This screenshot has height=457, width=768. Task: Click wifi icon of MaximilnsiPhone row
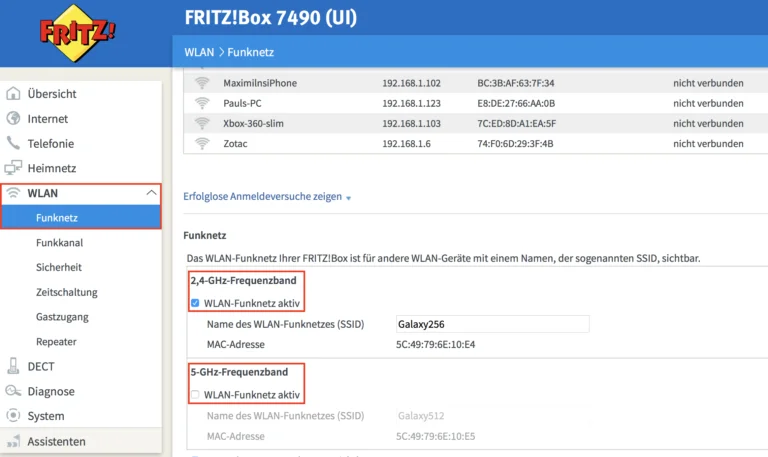point(202,83)
